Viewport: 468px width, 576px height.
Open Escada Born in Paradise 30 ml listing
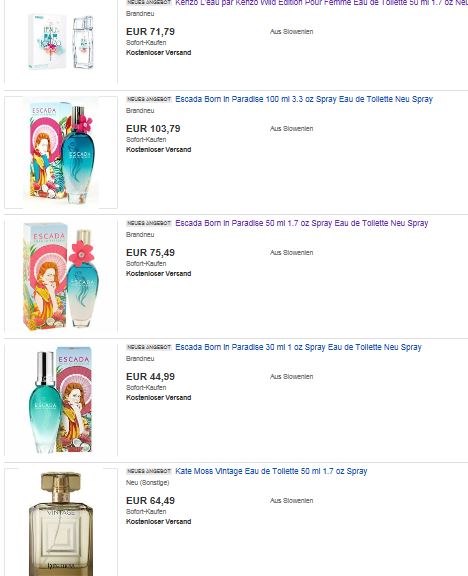pos(298,347)
